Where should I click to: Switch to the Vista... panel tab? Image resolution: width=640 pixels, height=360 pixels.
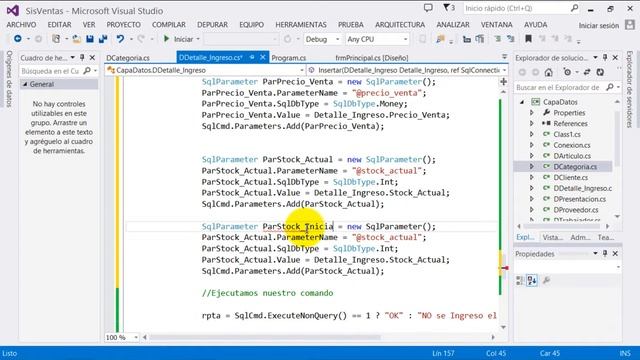pyautogui.click(x=552, y=237)
